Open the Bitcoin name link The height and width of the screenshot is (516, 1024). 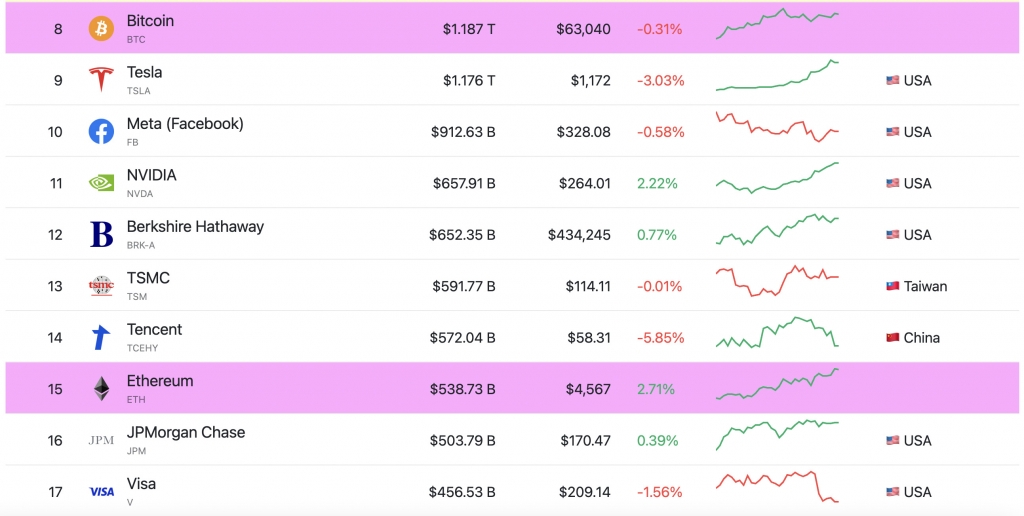click(x=150, y=21)
